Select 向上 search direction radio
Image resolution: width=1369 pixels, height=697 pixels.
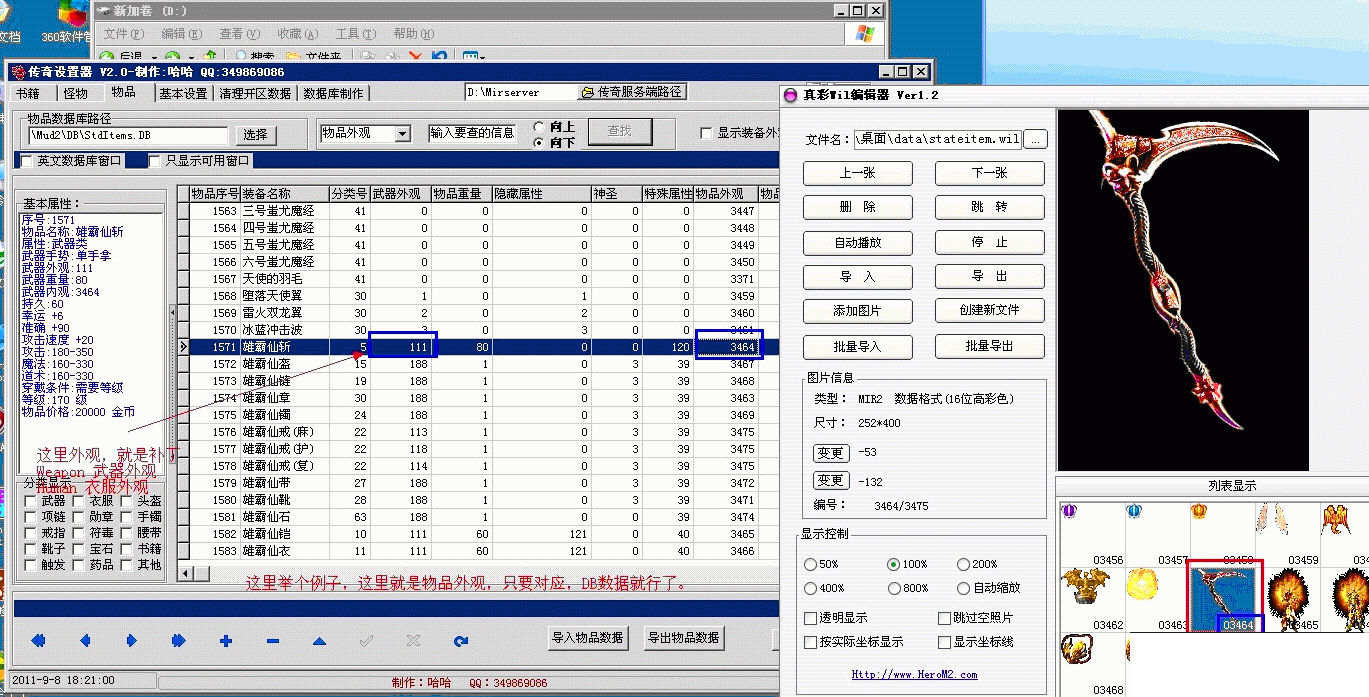[x=540, y=127]
